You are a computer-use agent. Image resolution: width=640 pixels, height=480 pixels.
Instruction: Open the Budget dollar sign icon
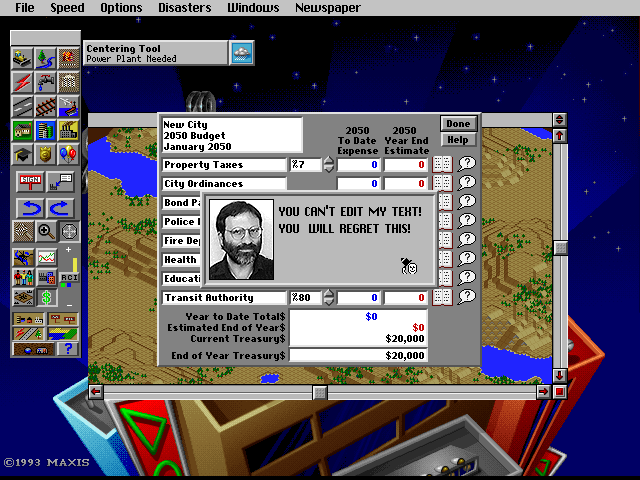(x=47, y=298)
